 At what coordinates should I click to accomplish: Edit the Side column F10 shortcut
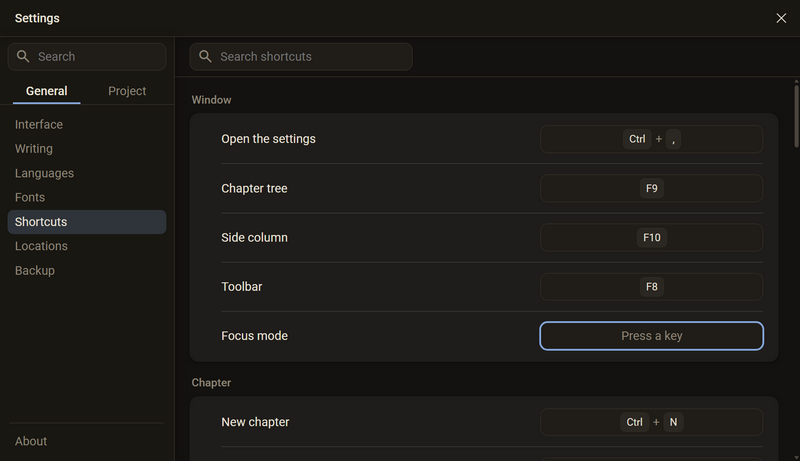pyautogui.click(x=652, y=238)
